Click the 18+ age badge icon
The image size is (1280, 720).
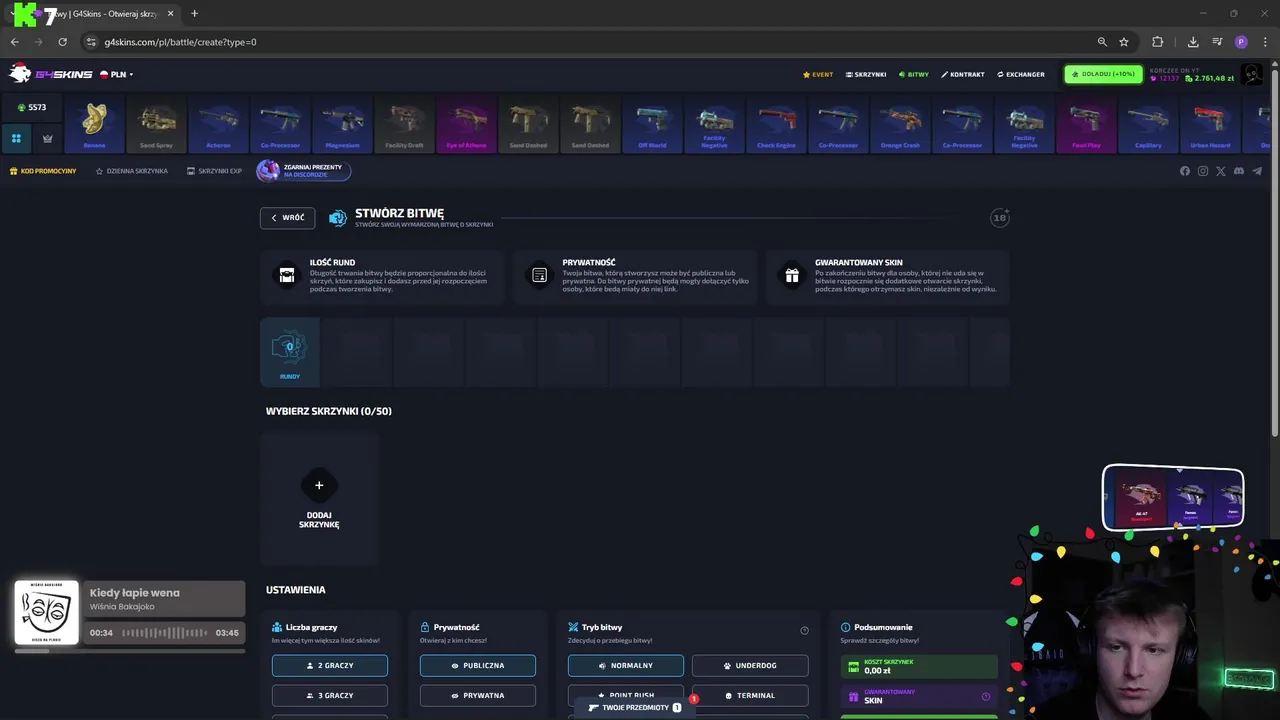coord(1000,217)
